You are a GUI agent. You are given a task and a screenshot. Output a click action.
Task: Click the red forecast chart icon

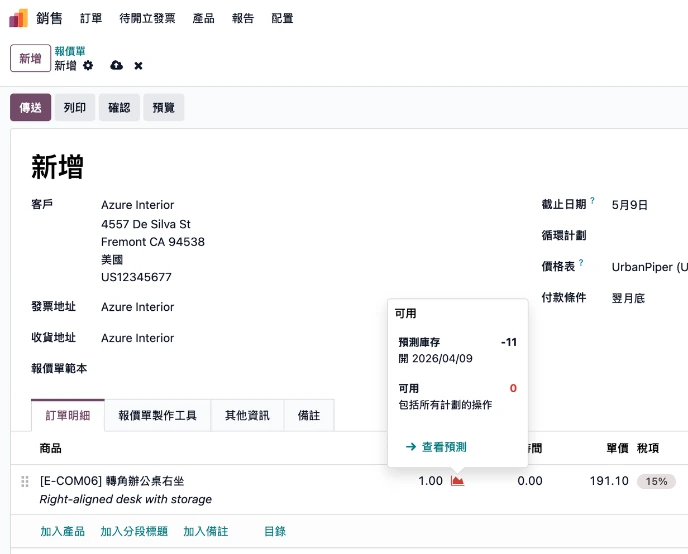tap(457, 481)
